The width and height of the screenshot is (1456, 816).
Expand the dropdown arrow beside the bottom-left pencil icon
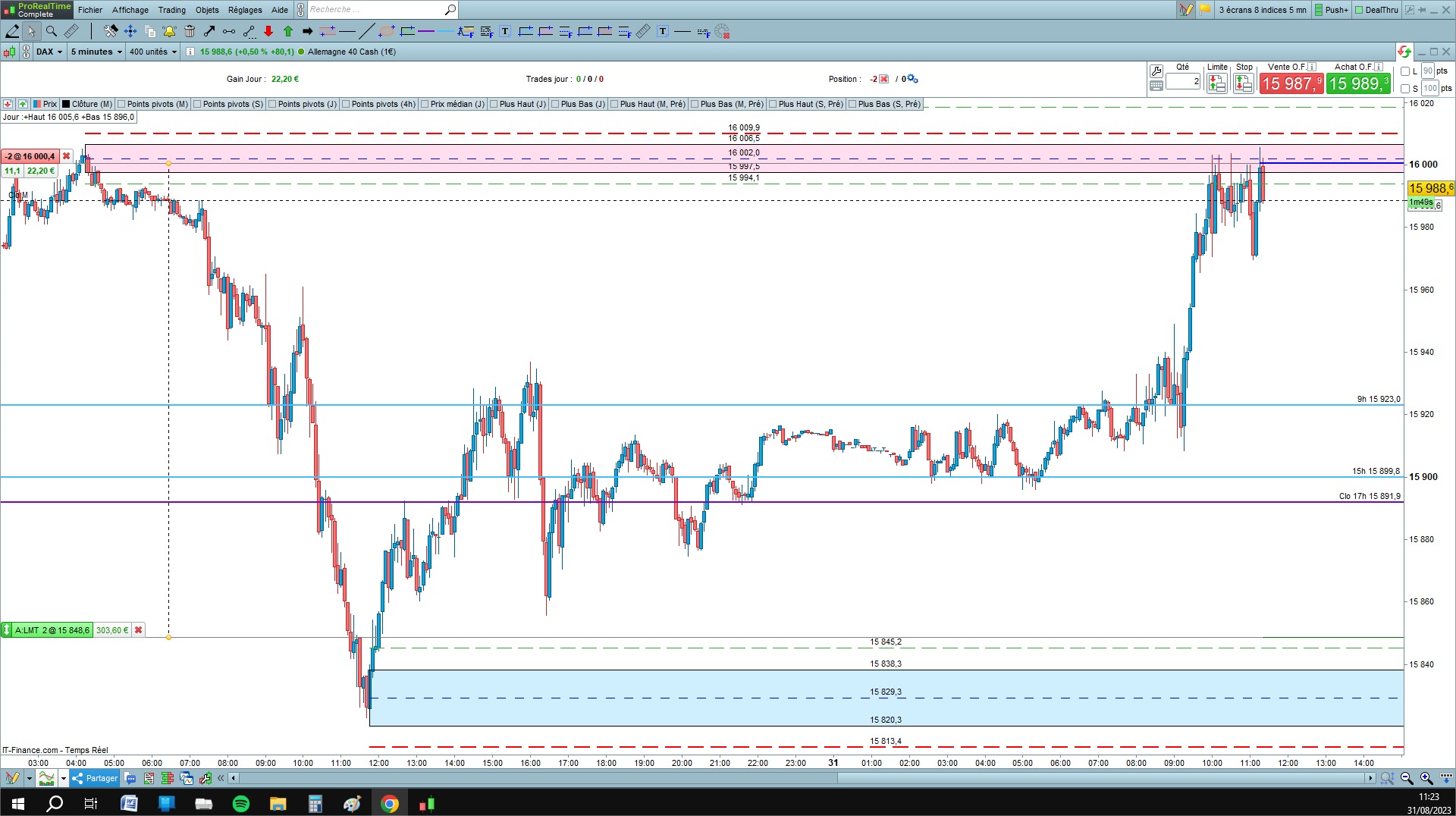(29, 778)
